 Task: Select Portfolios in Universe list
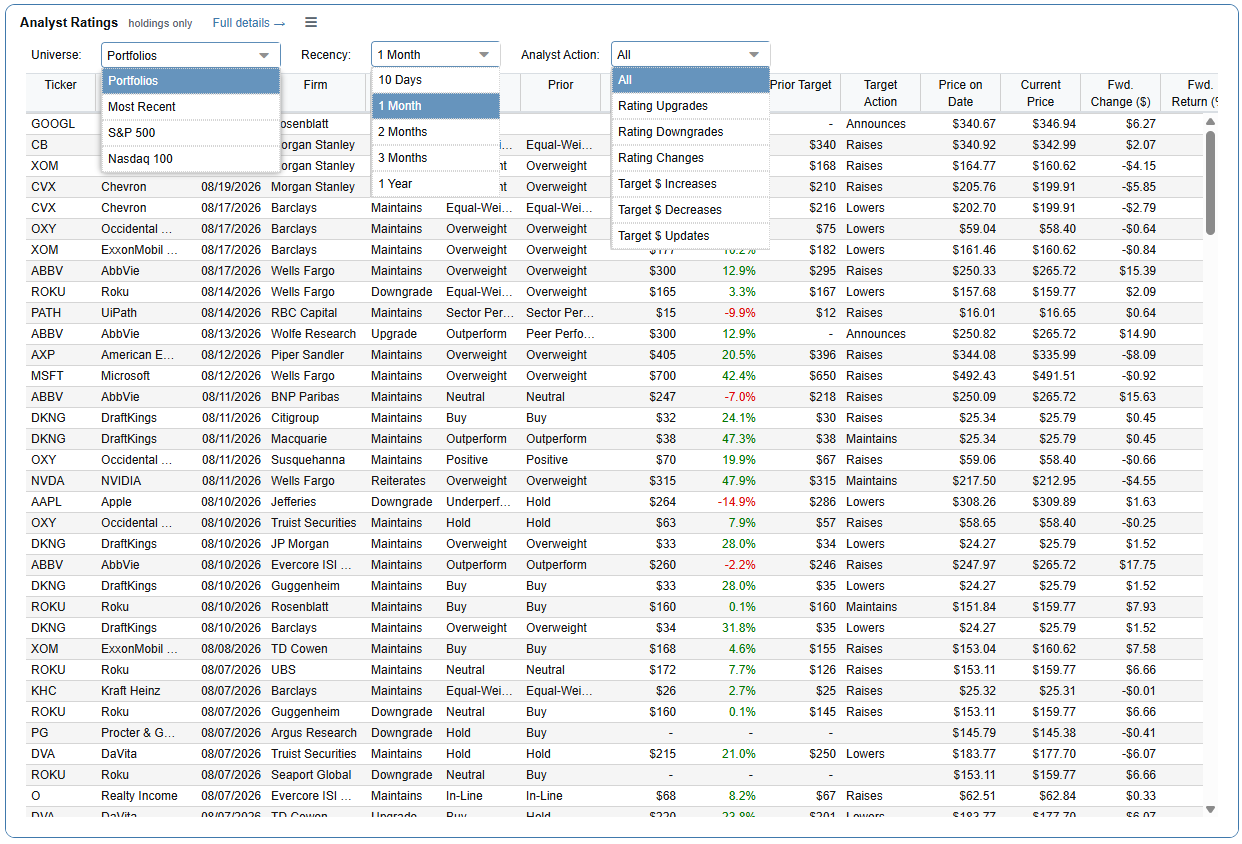190,81
